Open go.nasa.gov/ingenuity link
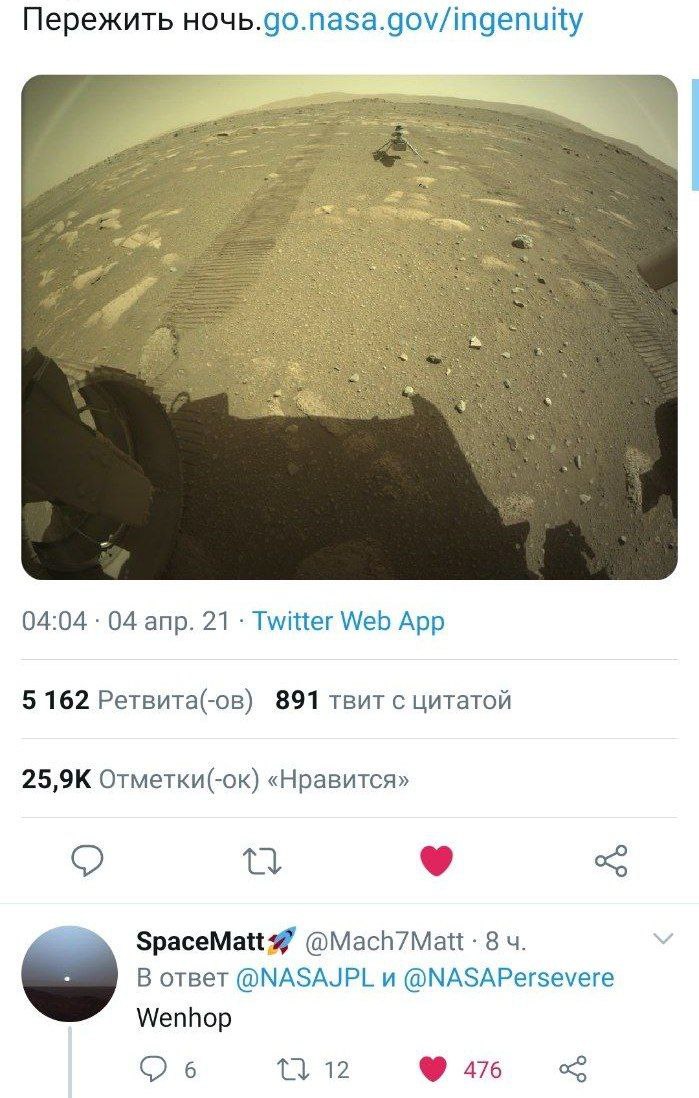Image resolution: width=699 pixels, height=1098 pixels. click(x=422, y=20)
